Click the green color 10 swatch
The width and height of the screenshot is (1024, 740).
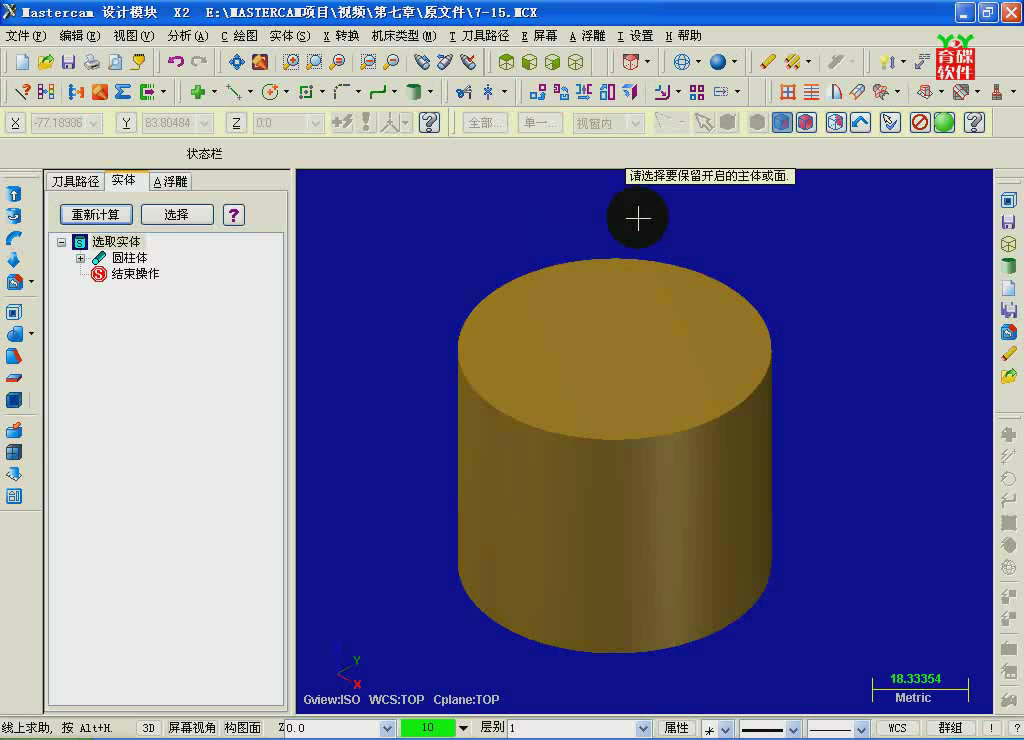tap(428, 728)
